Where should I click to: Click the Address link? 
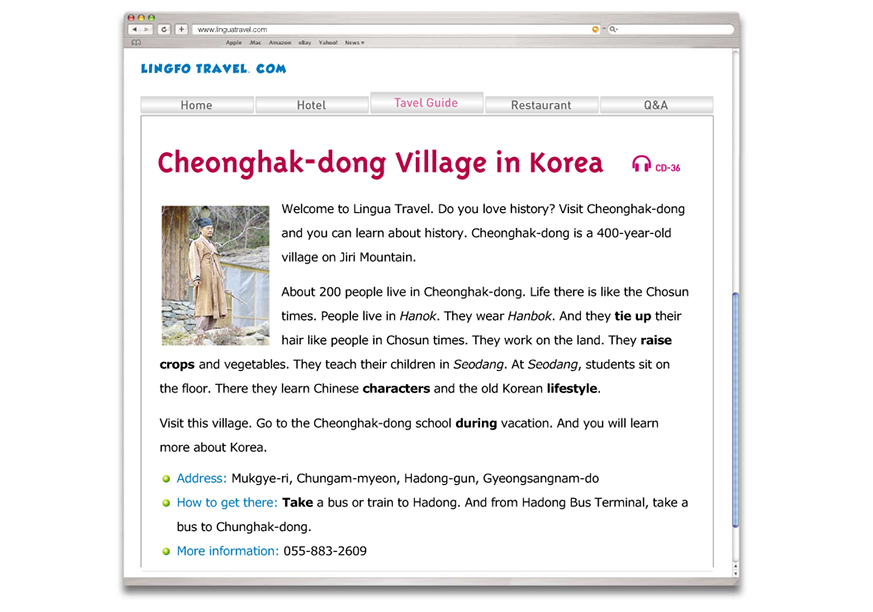click(x=201, y=479)
